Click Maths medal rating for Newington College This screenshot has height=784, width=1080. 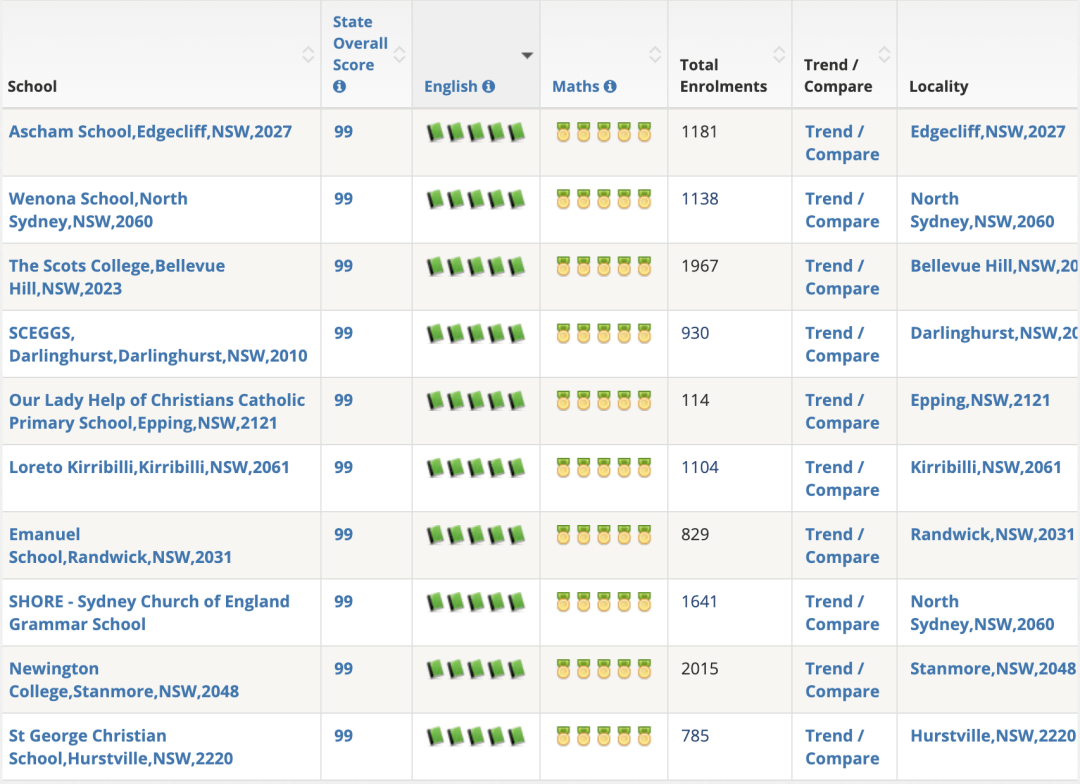coord(604,669)
